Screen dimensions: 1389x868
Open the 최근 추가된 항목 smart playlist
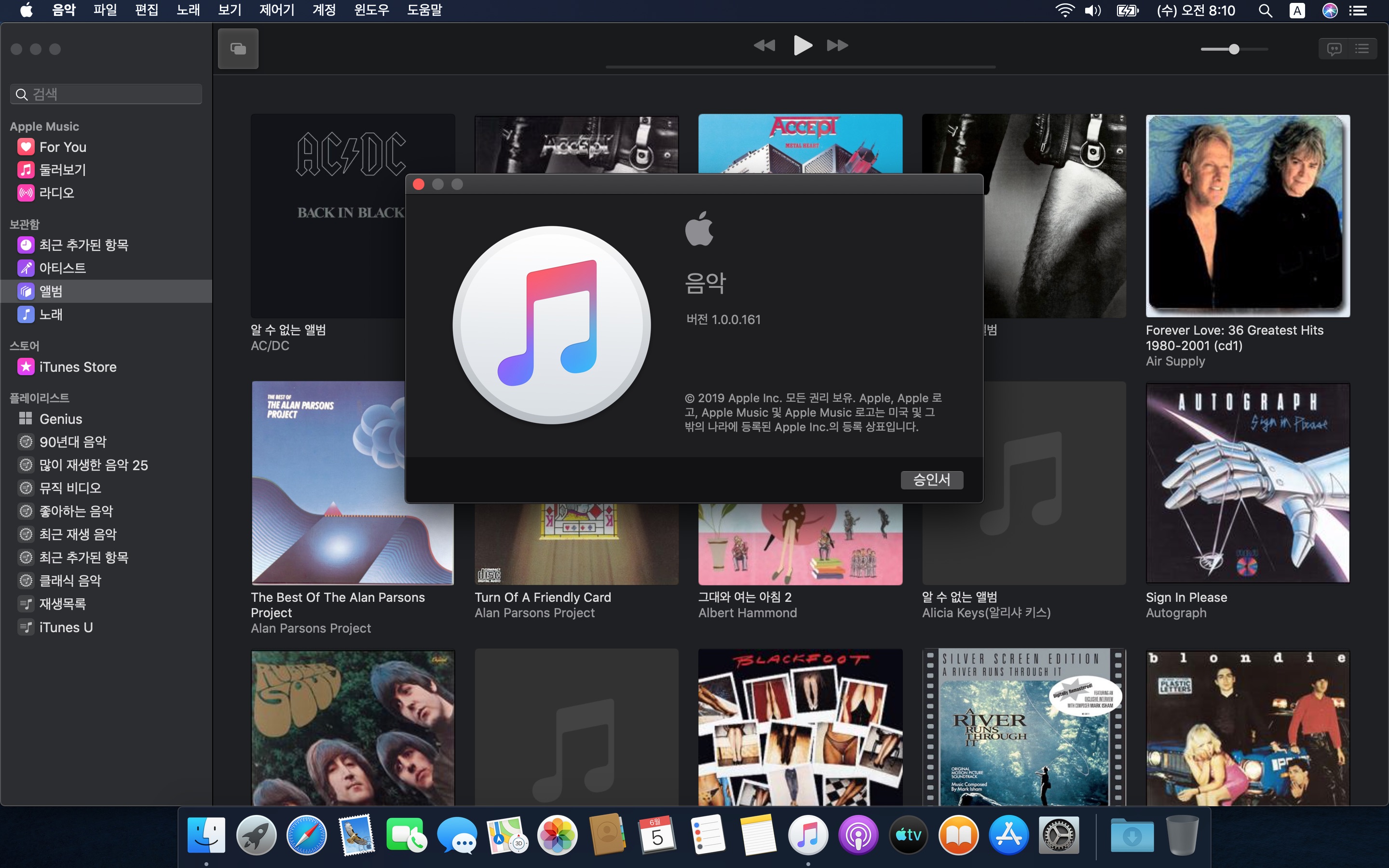click(x=106, y=557)
